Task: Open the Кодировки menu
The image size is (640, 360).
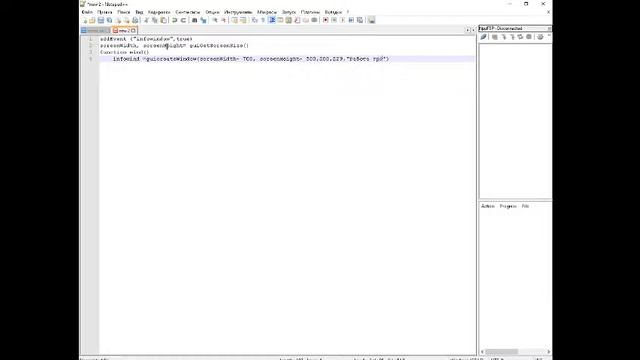Action: coord(159,12)
